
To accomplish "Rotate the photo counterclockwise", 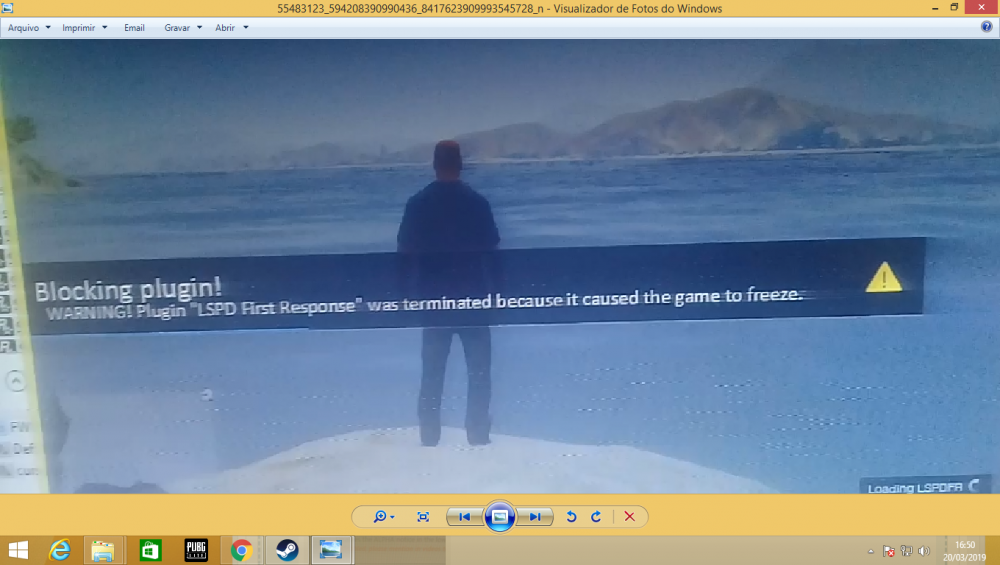I will (571, 517).
